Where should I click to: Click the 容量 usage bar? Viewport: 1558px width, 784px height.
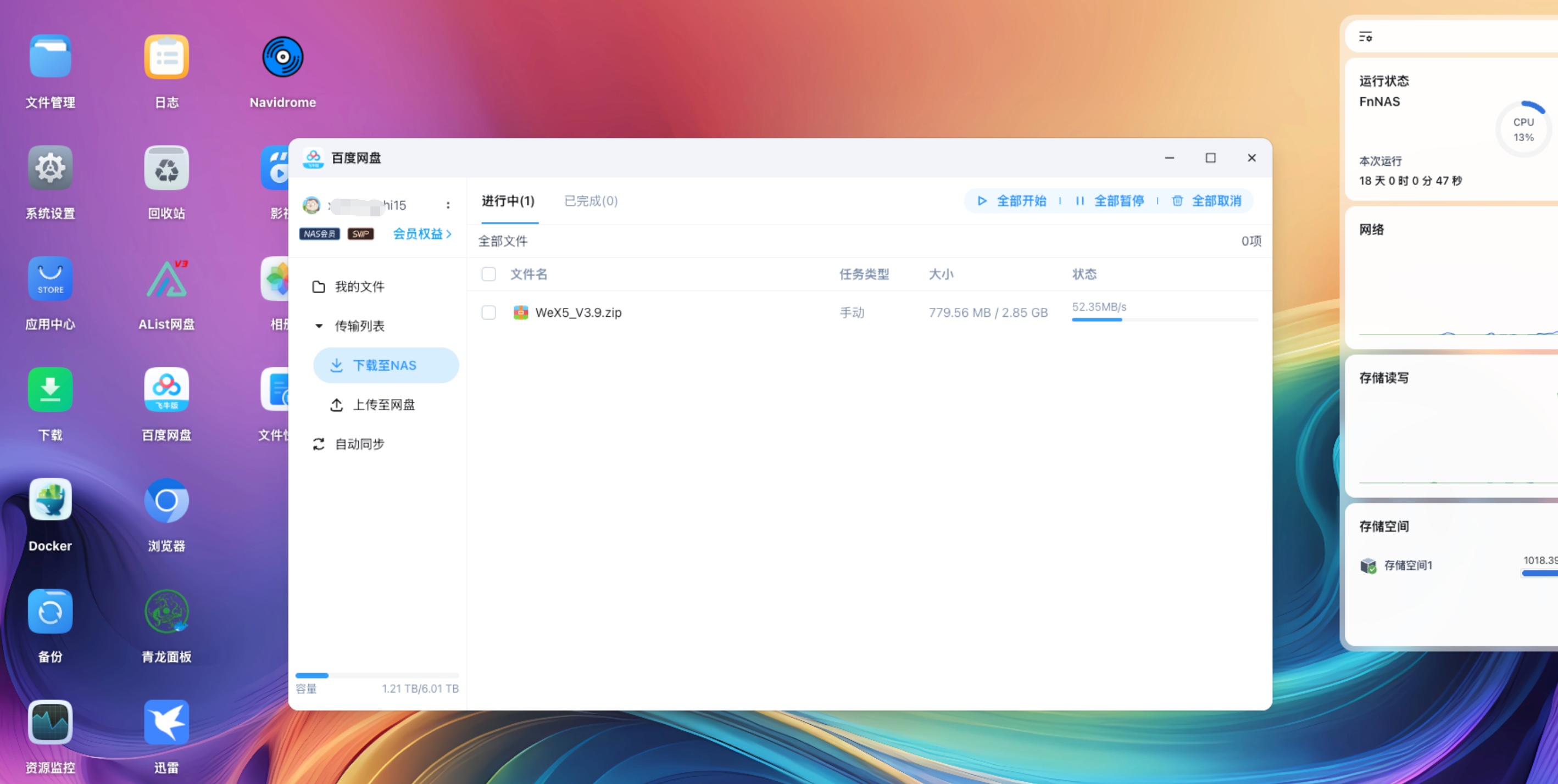[x=377, y=675]
